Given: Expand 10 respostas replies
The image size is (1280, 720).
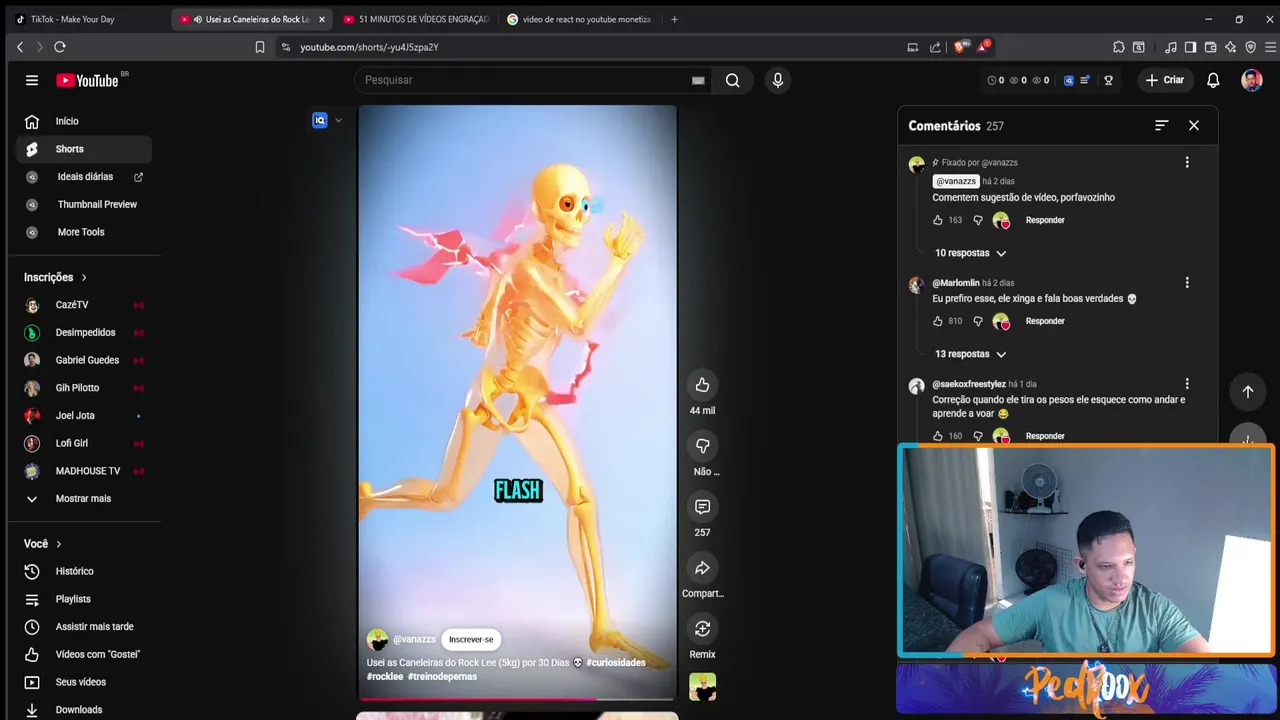Looking at the screenshot, I should pos(970,253).
